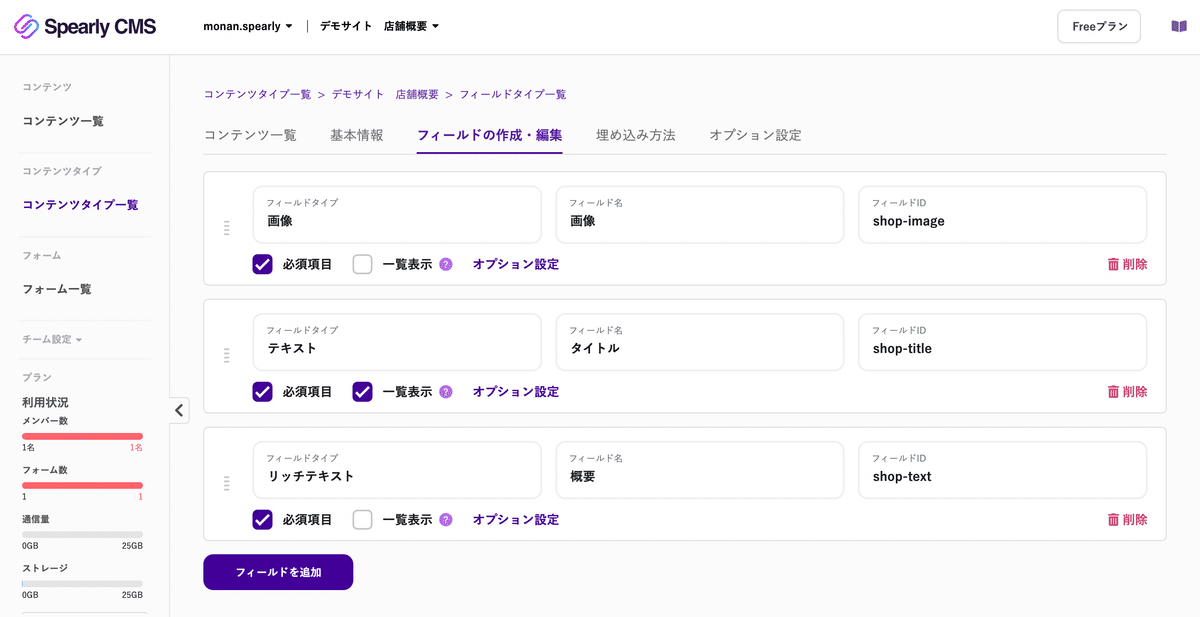Click the shop-image フィールドID input
1200x617 pixels.
click(x=1002, y=214)
